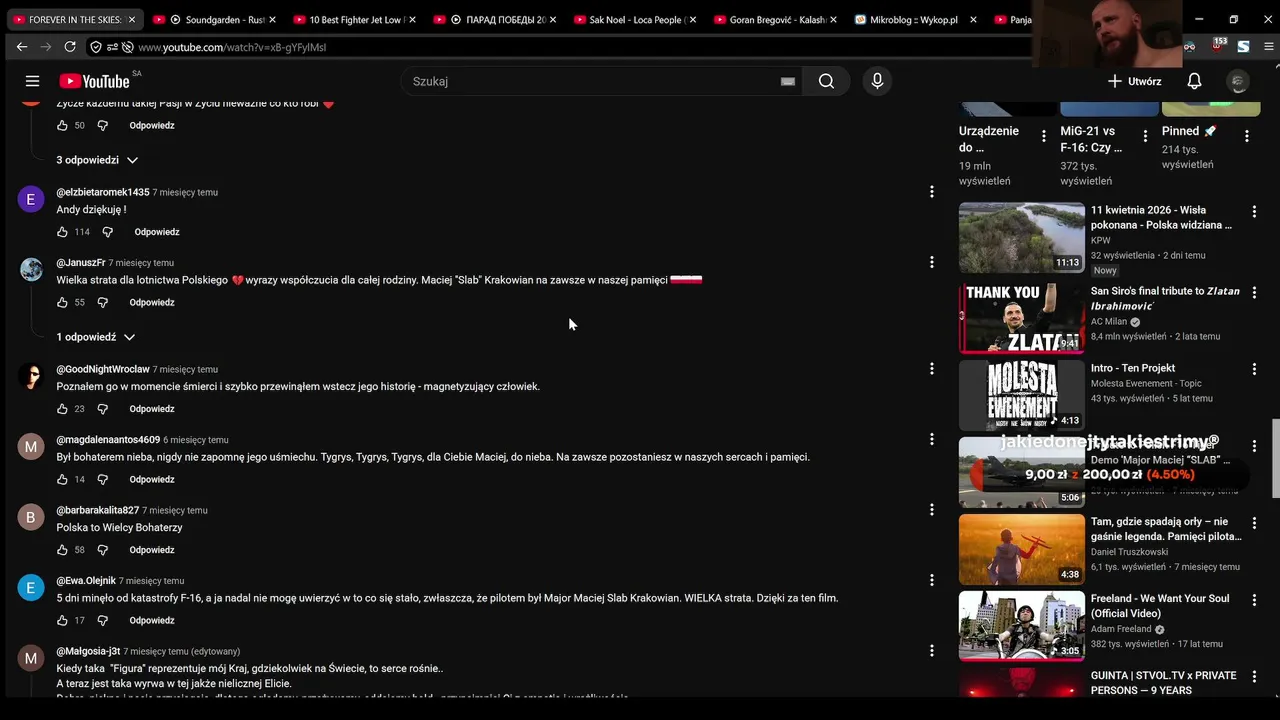Reply to the @JanuszFr comment

[x=152, y=302]
